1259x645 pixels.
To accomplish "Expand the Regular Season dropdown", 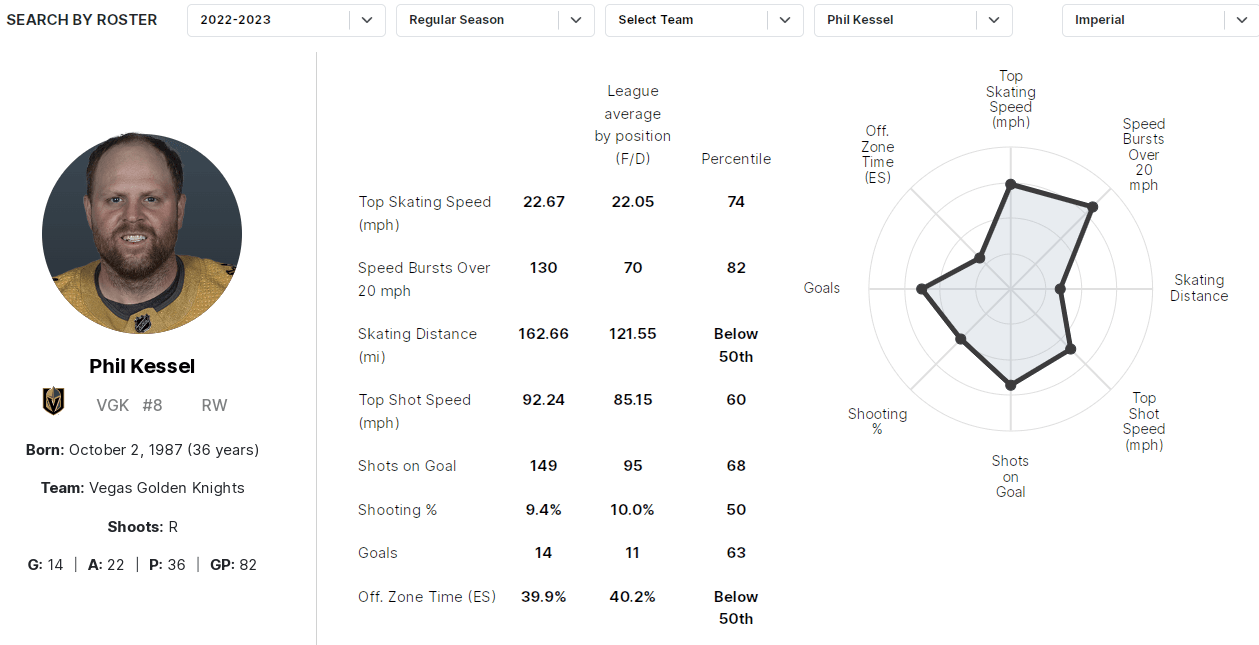I will pyautogui.click(x=478, y=20).
